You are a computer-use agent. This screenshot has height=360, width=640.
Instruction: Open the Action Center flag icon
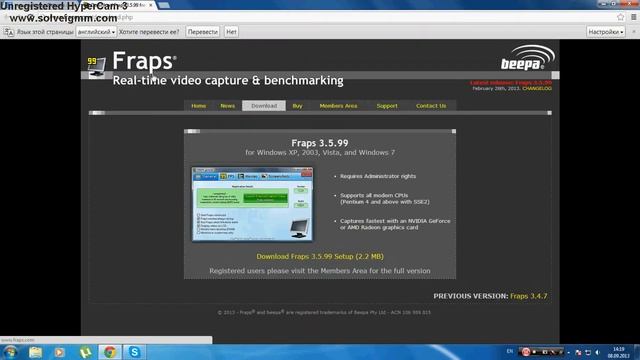[x=578, y=352]
